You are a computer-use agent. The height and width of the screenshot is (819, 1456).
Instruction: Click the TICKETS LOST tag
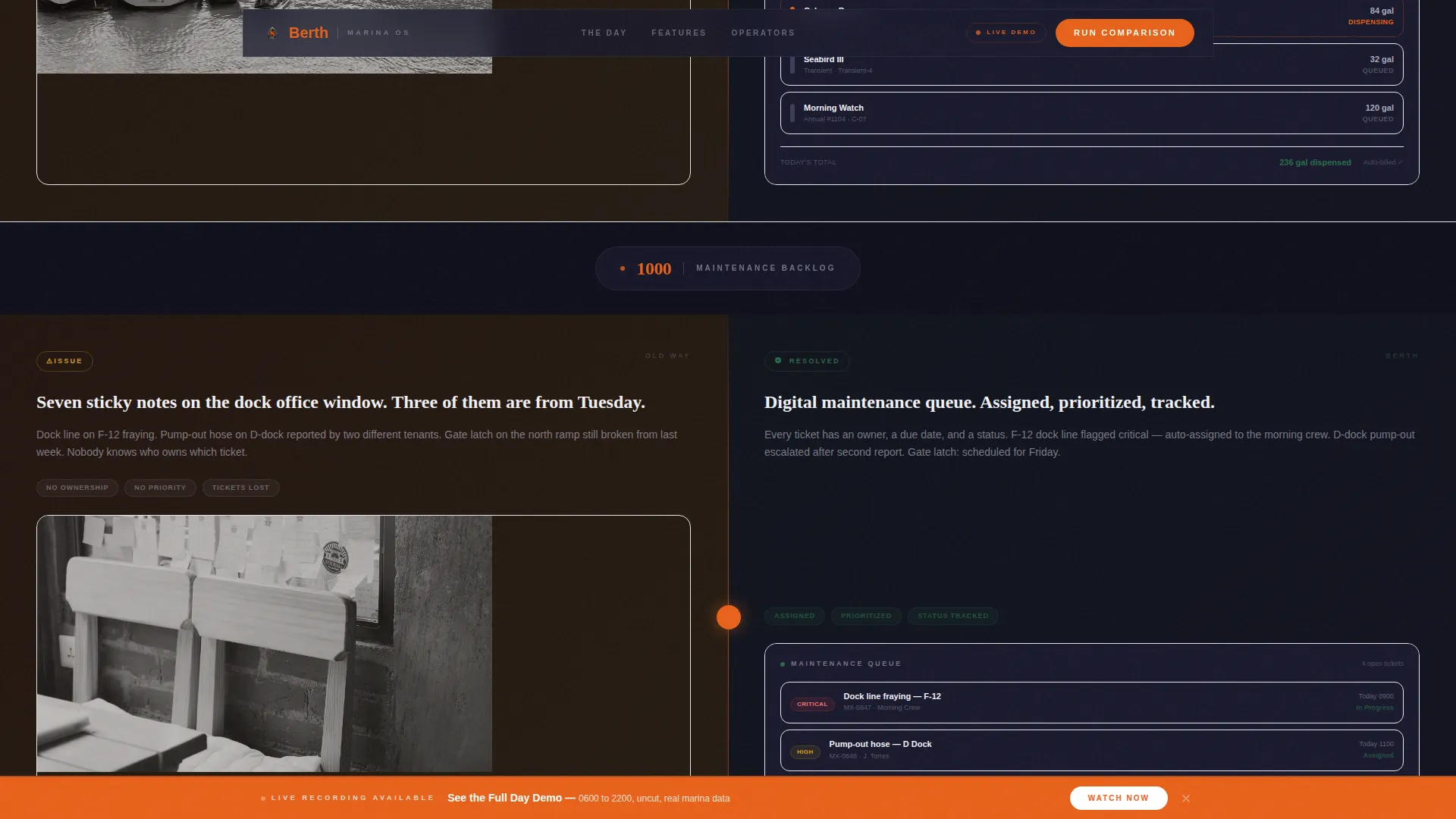point(240,488)
